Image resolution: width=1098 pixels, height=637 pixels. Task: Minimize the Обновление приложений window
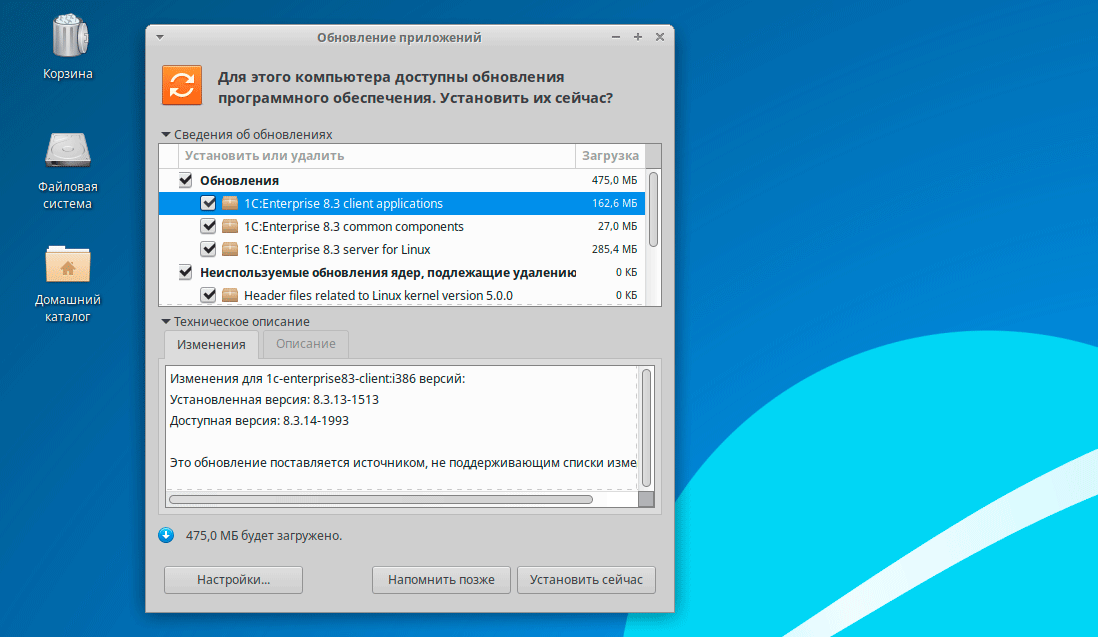616,37
